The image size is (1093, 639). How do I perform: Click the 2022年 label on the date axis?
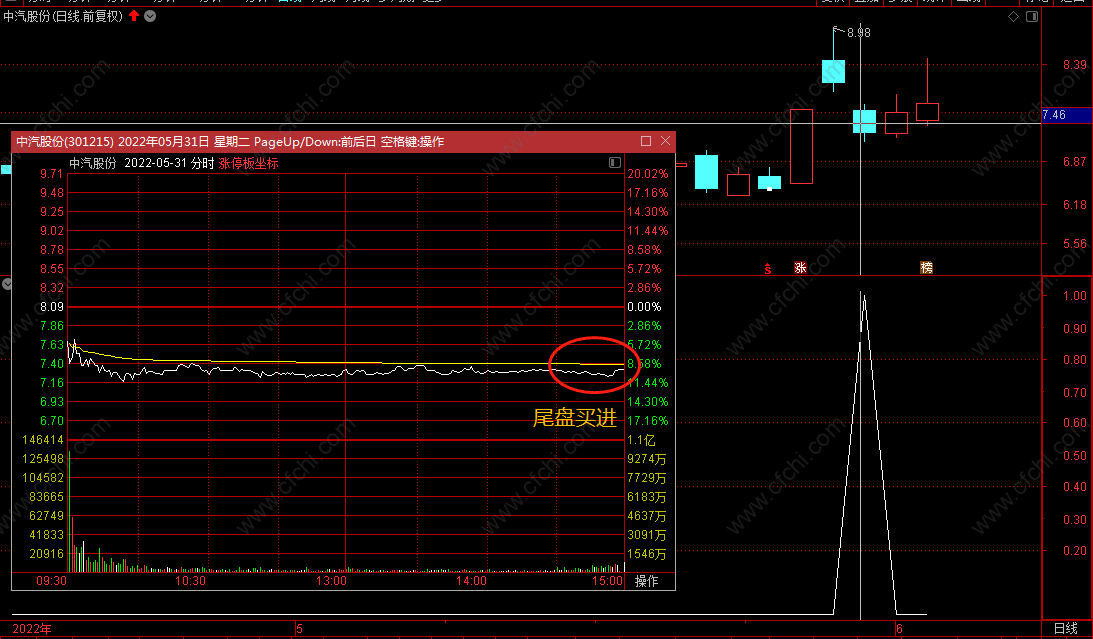(x=31, y=629)
